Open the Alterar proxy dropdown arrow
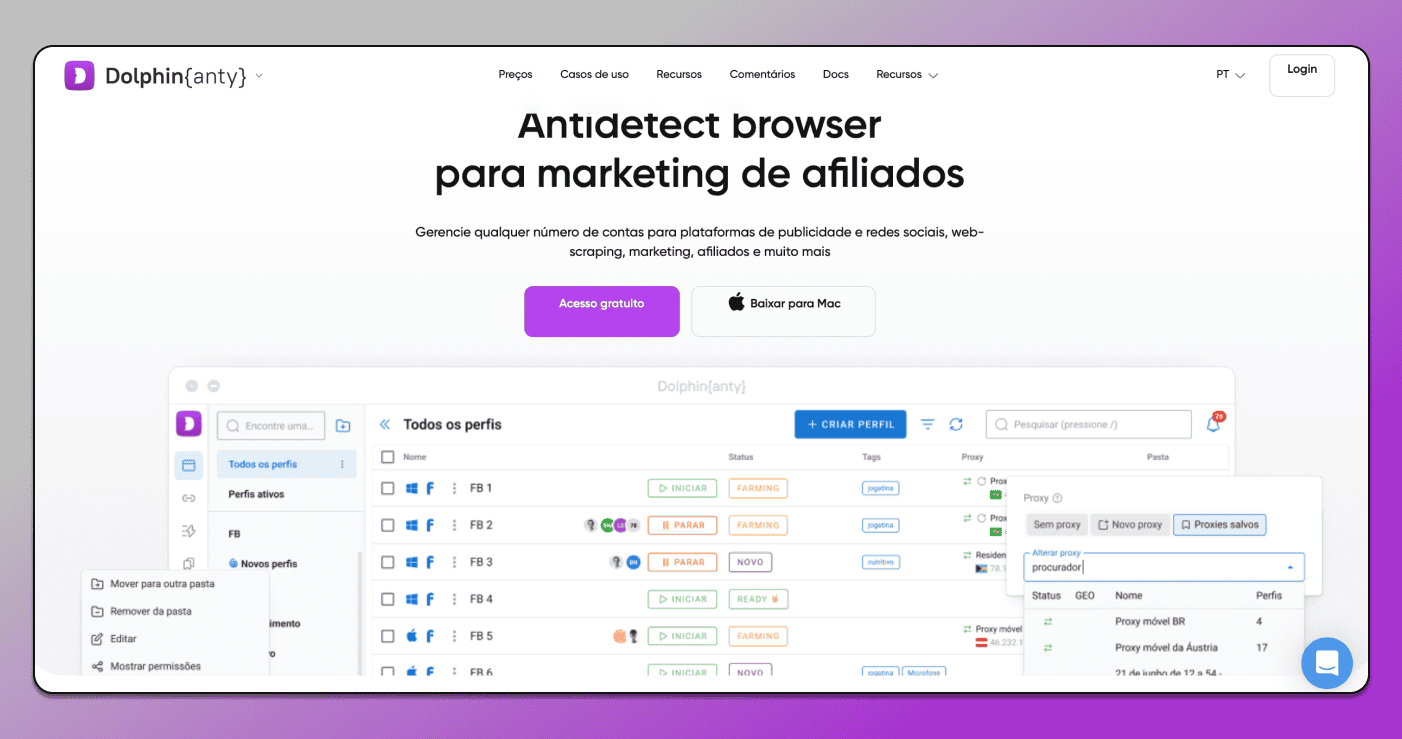This screenshot has height=739, width=1402. click(x=1290, y=567)
